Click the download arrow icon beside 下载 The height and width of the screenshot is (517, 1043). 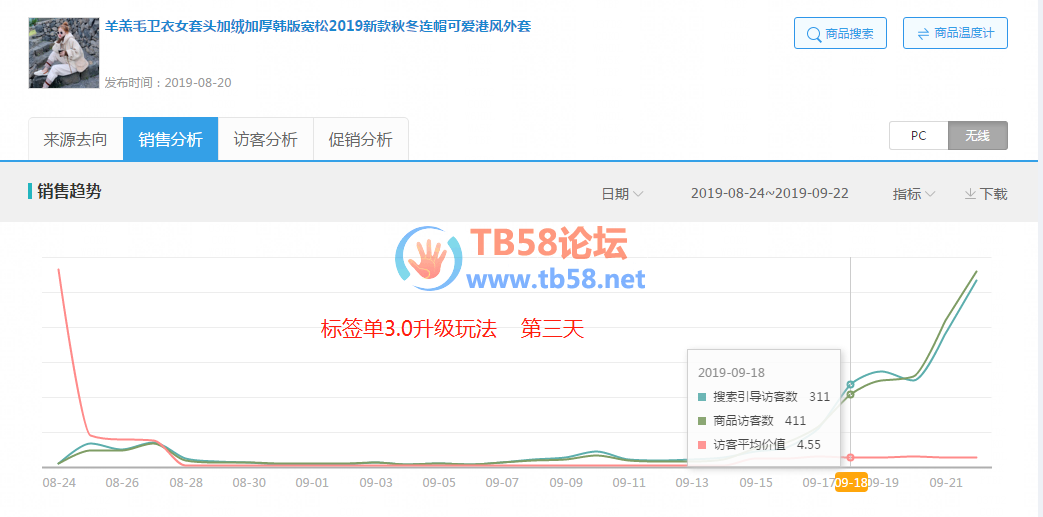click(x=969, y=194)
